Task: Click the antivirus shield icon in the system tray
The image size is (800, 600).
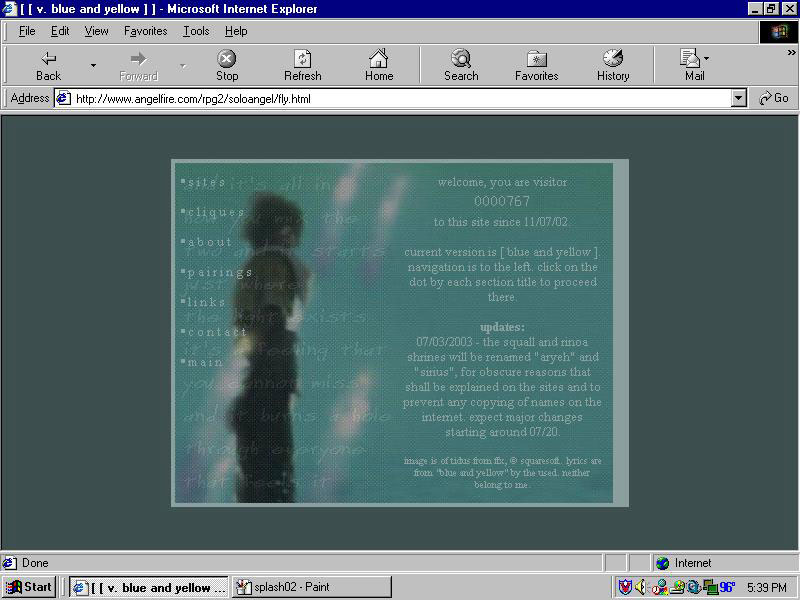Action: (x=624, y=587)
